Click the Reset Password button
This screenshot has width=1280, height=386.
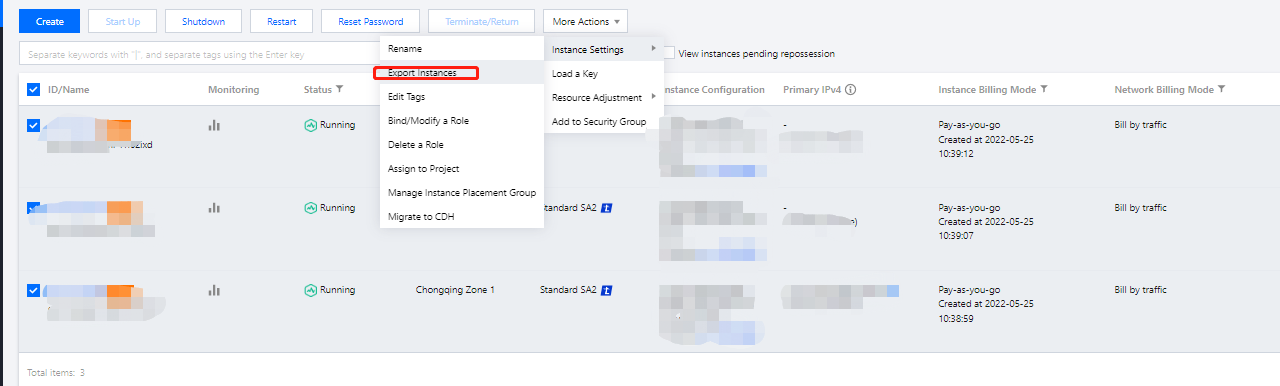coord(370,21)
